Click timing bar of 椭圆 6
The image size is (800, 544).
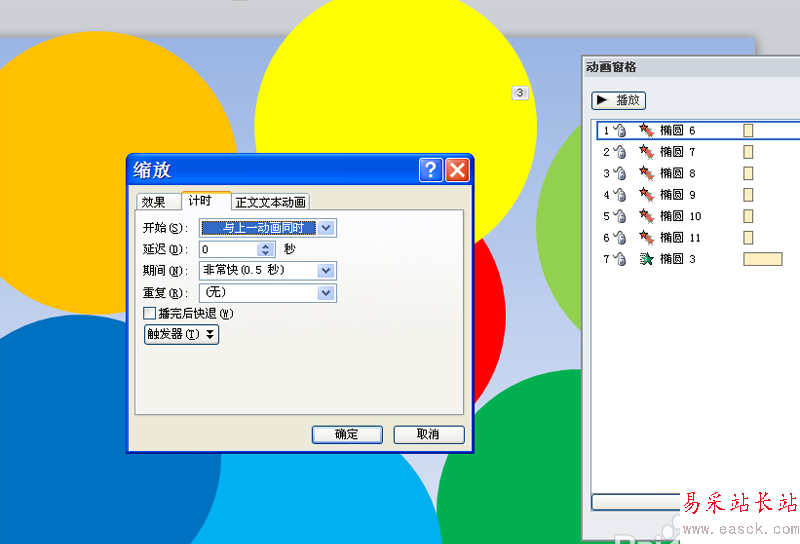click(x=748, y=131)
